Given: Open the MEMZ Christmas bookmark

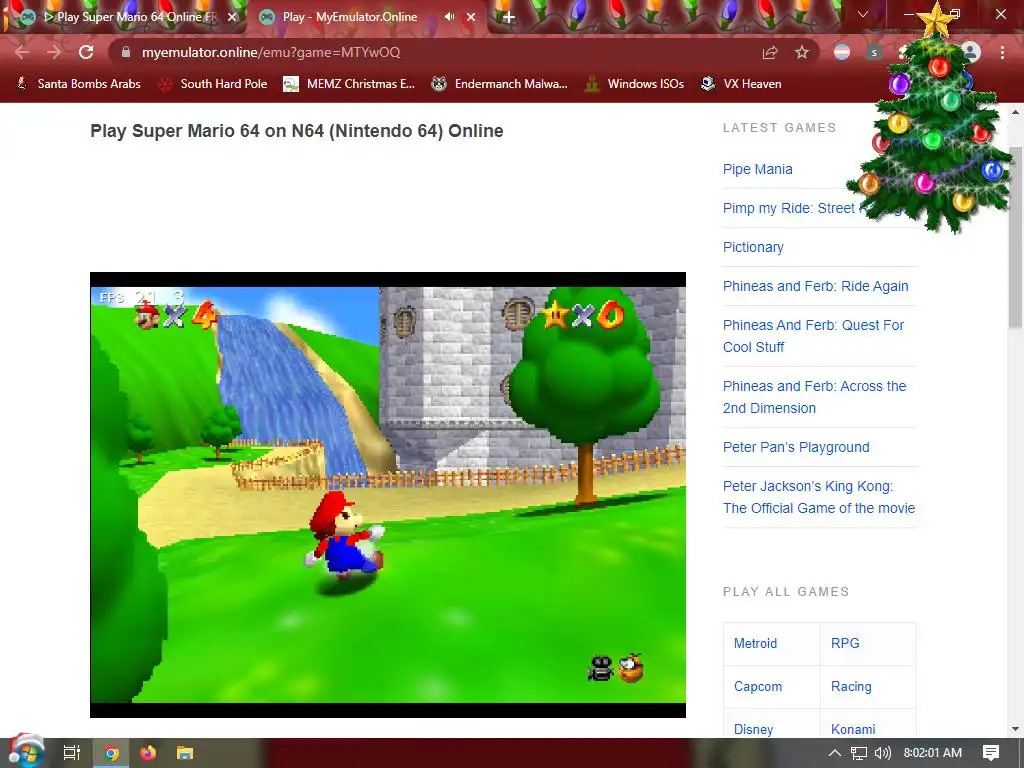Looking at the screenshot, I should click(x=349, y=84).
